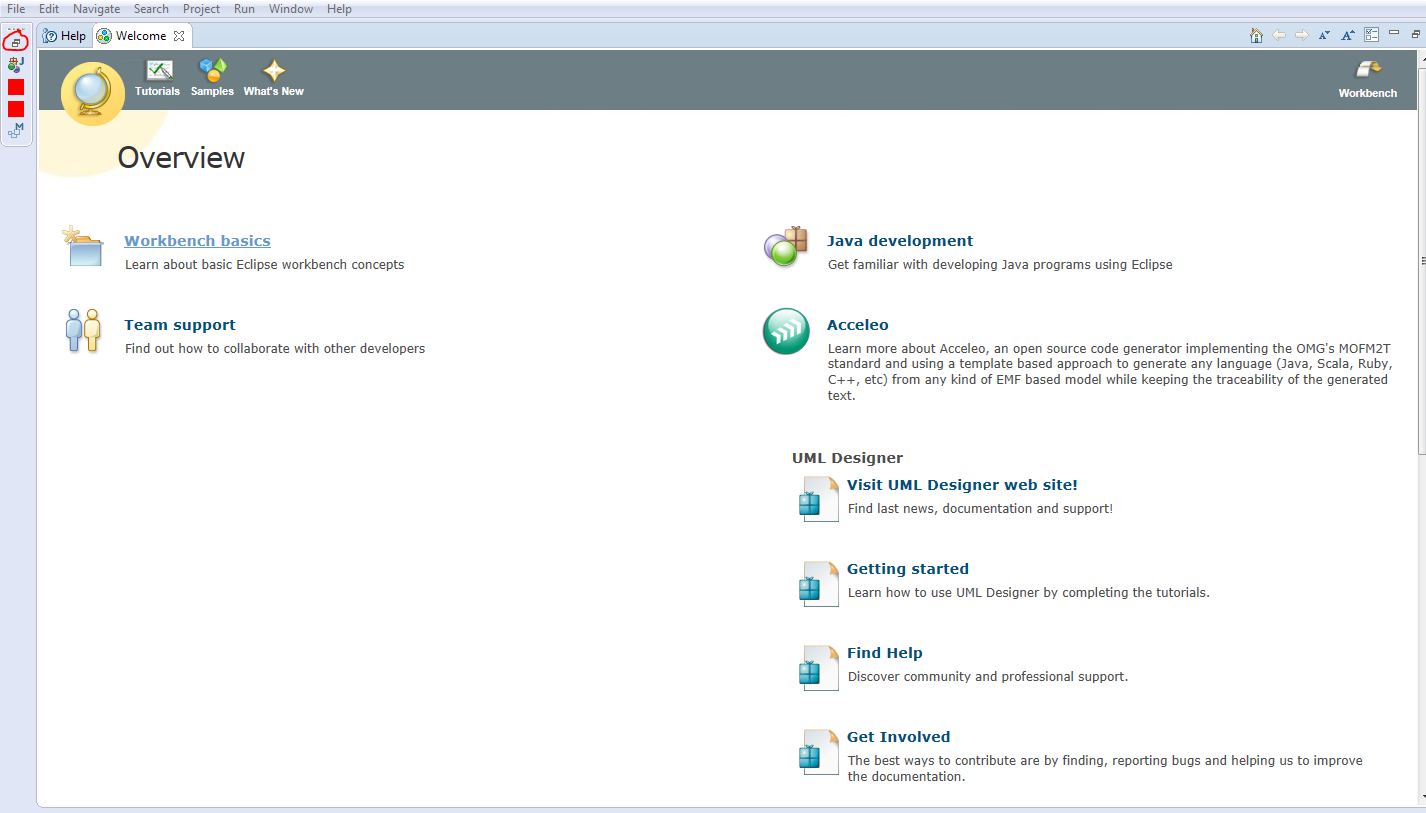
Task: Open the Navigate menu
Action: click(96, 9)
